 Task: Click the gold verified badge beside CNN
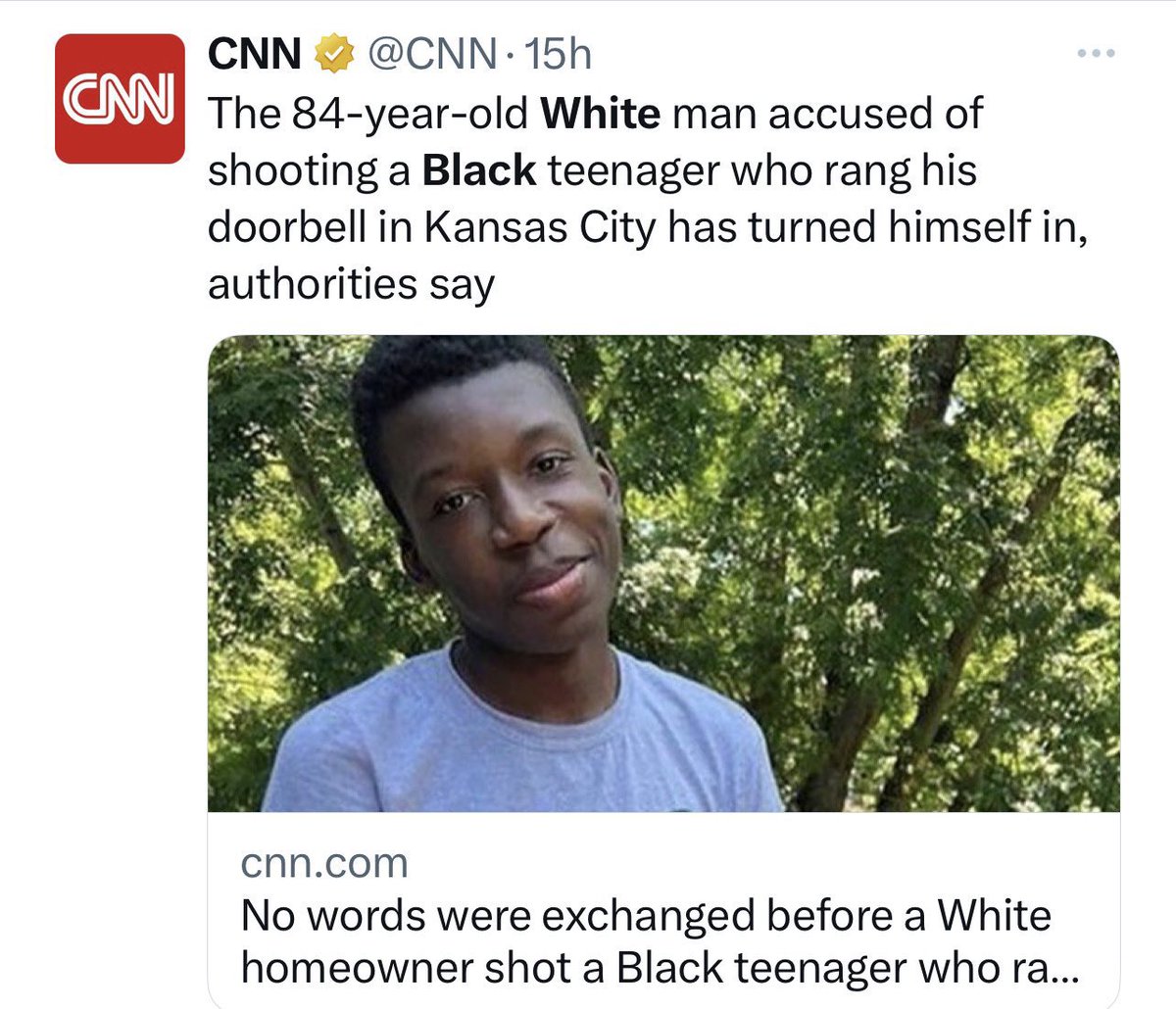(x=333, y=55)
